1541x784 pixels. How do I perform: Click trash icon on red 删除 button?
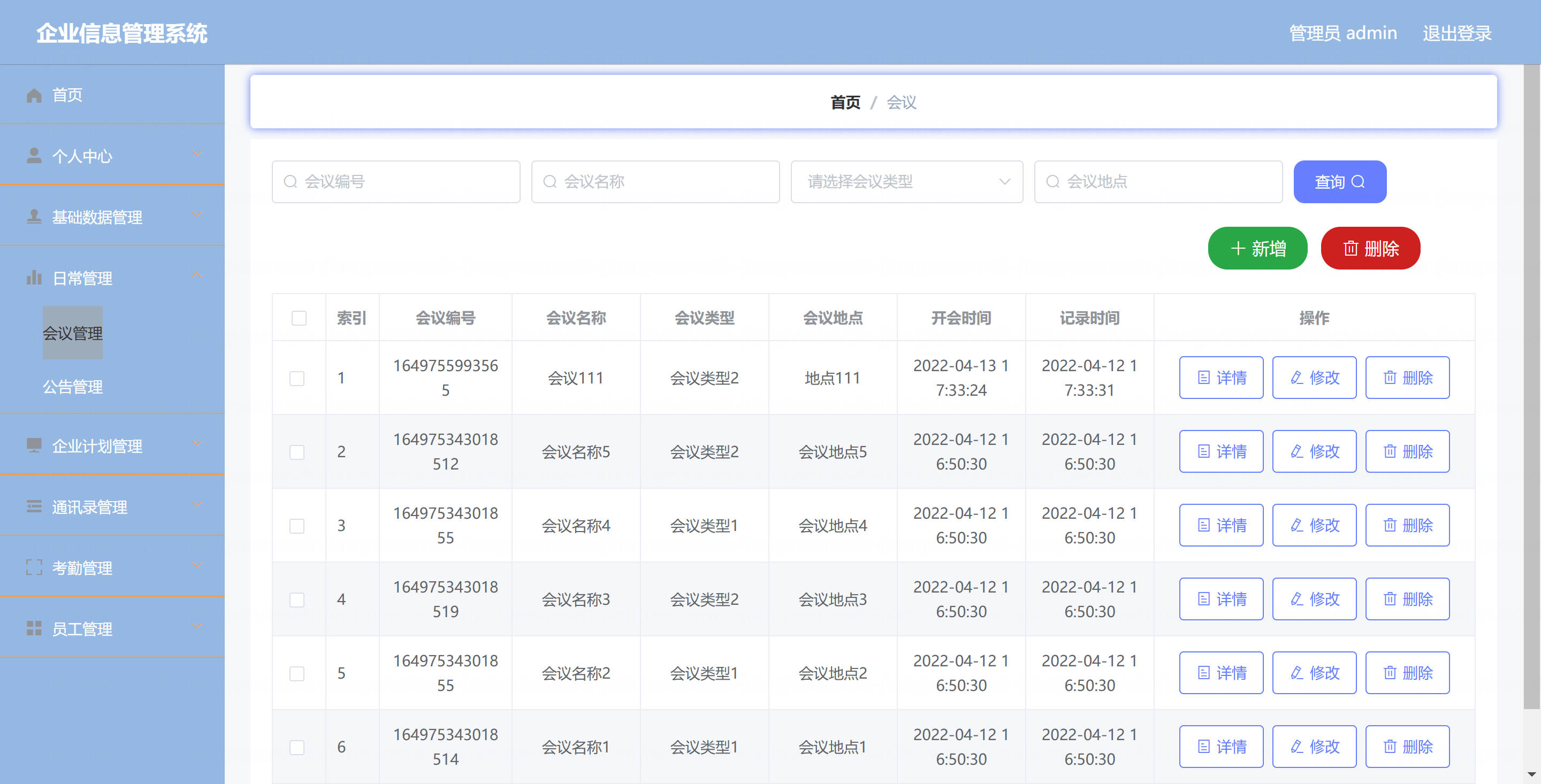[x=1351, y=248]
